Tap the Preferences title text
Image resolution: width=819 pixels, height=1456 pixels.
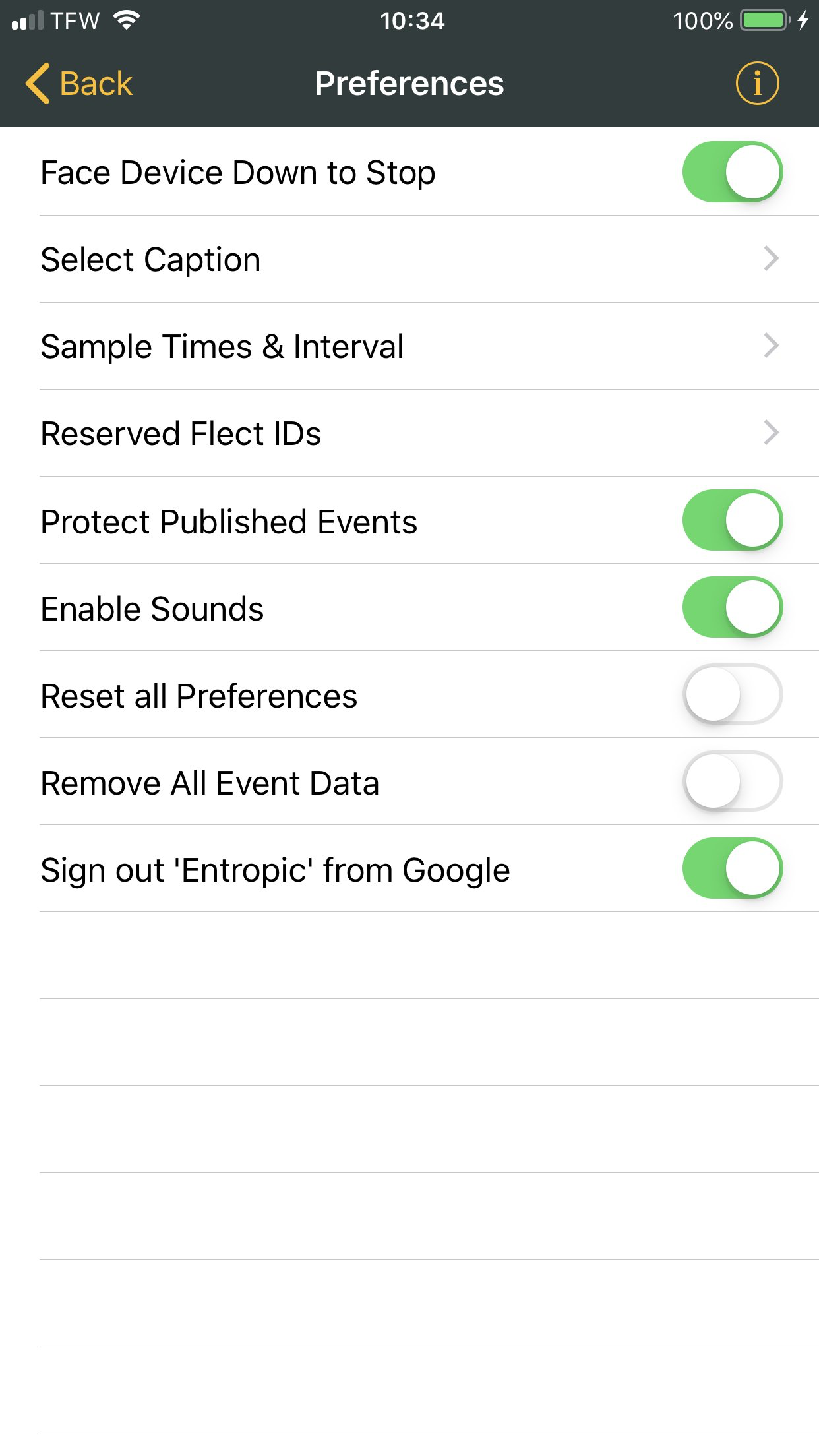409,84
